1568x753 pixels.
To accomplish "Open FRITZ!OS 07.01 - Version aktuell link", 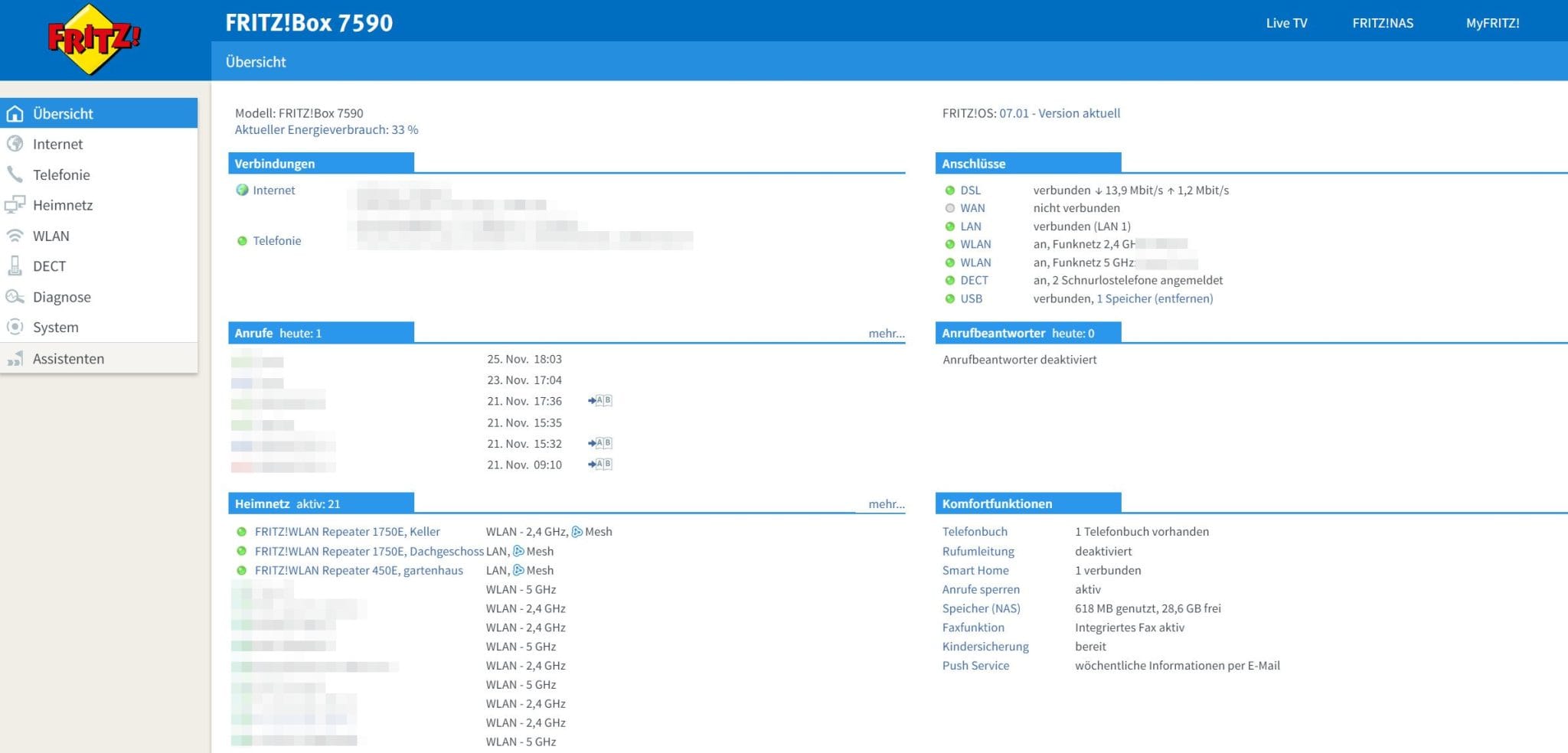I will (x=1060, y=113).
